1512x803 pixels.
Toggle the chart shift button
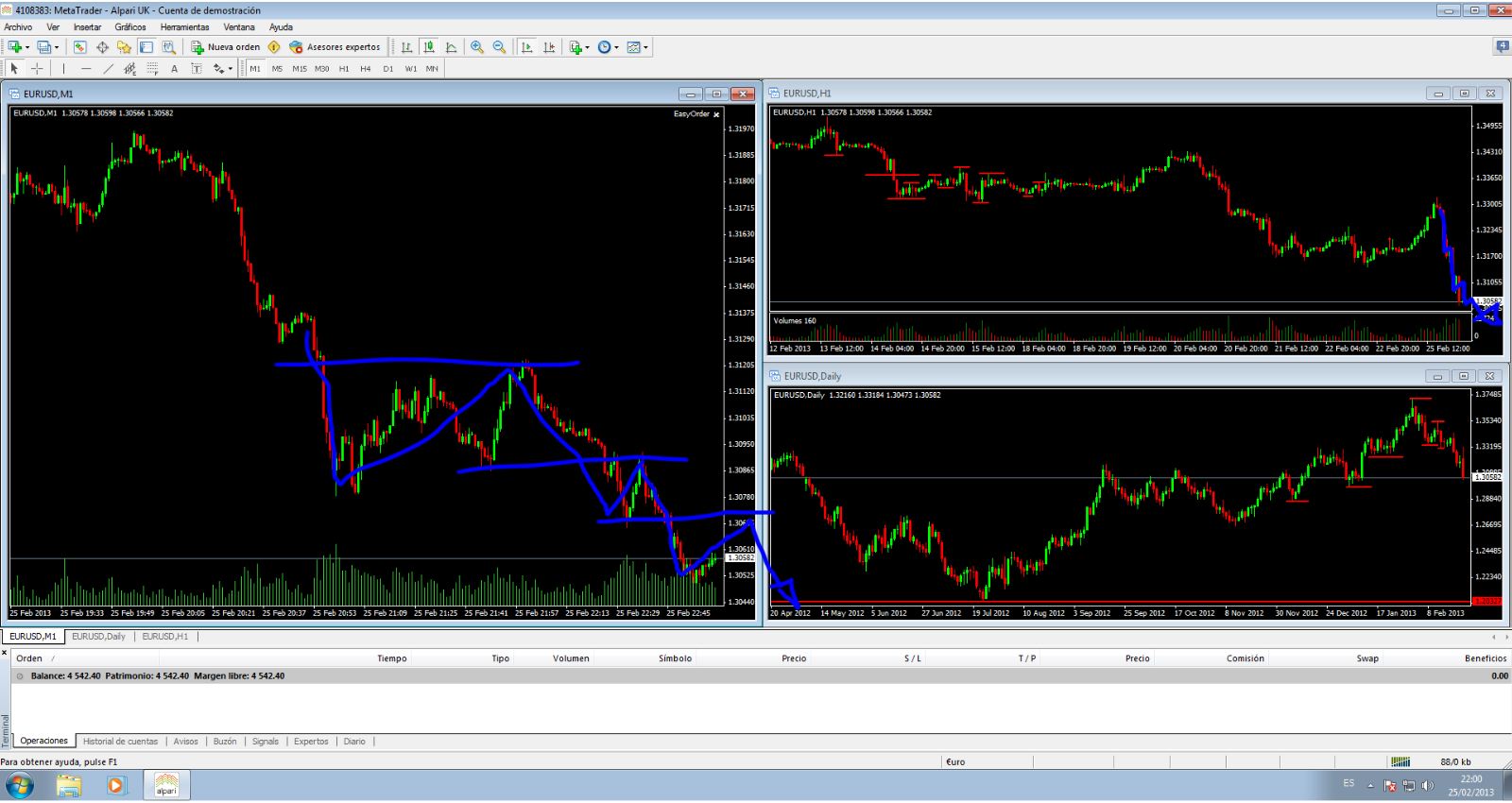[x=549, y=47]
